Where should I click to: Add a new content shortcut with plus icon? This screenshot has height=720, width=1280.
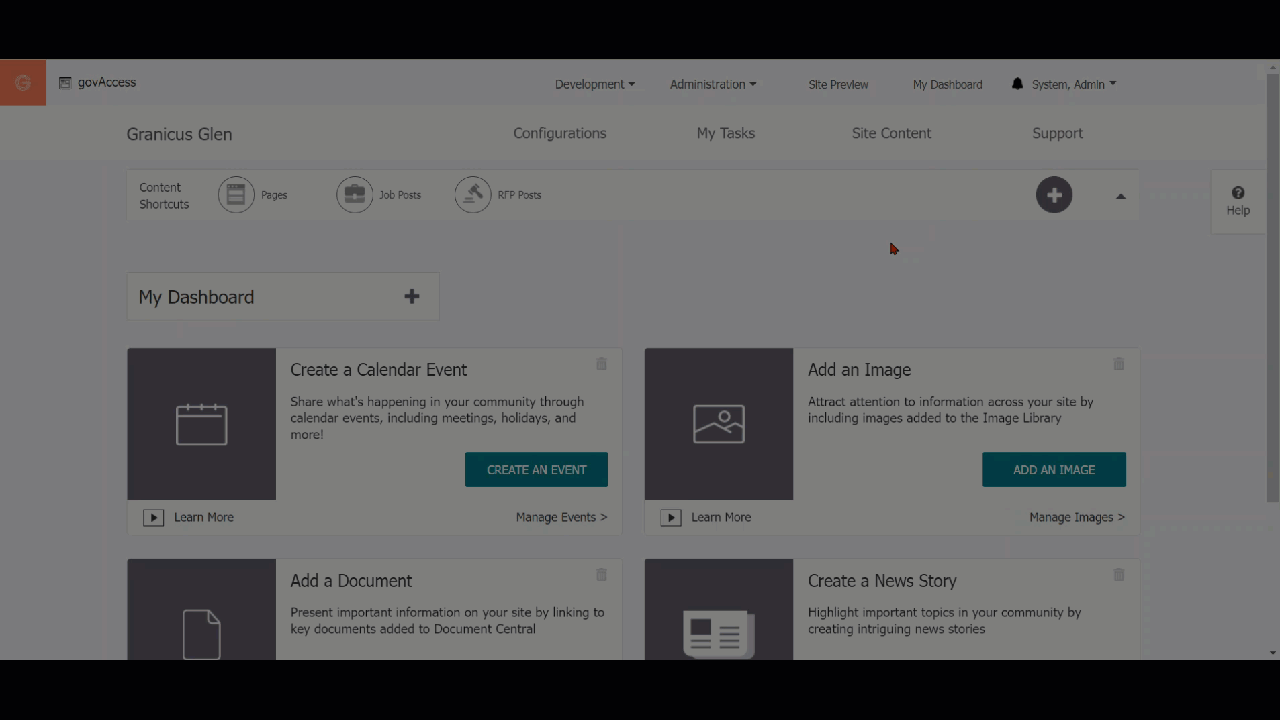[x=1054, y=195]
